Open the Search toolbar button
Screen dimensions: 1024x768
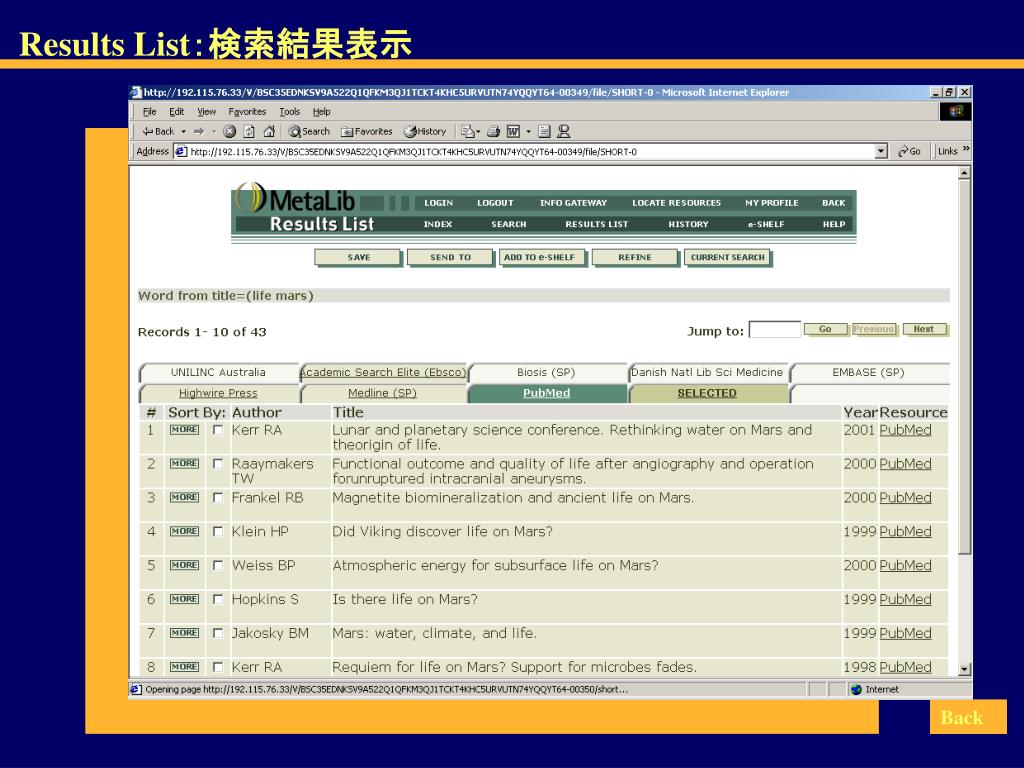[309, 131]
